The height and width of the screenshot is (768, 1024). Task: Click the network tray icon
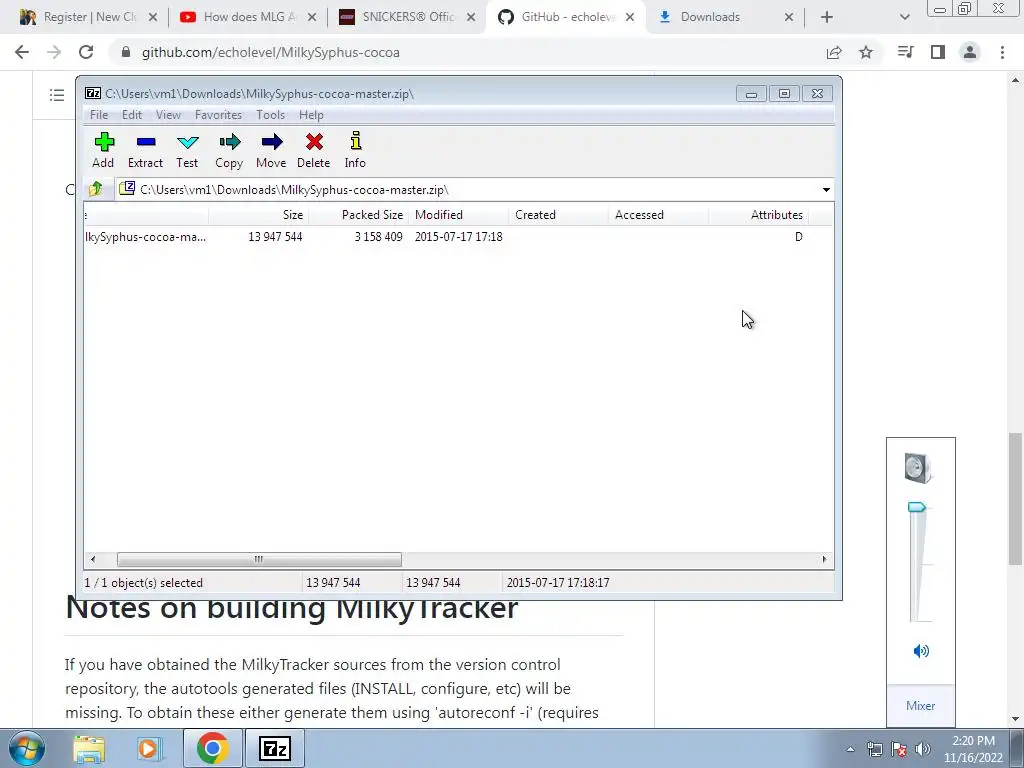[874, 749]
